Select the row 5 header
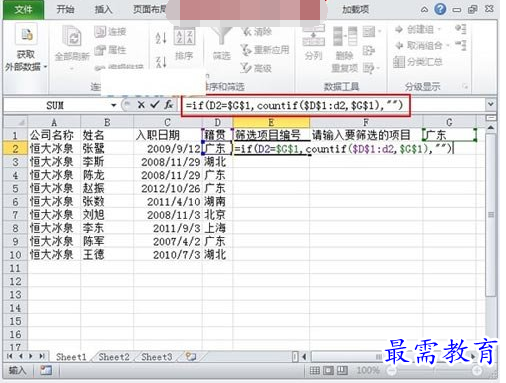The height and width of the screenshot is (383, 506). pos(15,188)
